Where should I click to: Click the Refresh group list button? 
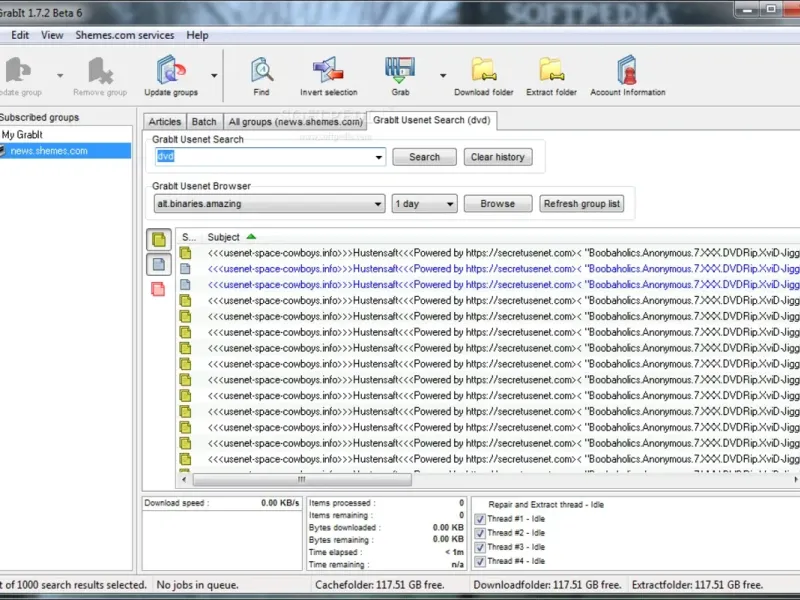pos(582,204)
